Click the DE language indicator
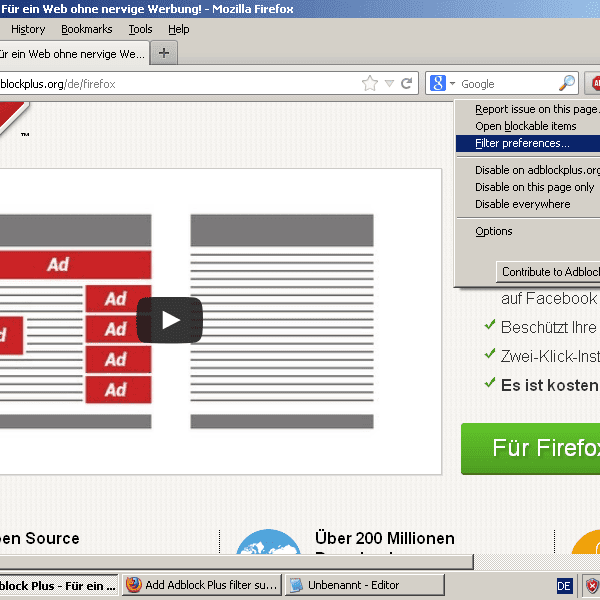The height and width of the screenshot is (600, 600). [564, 586]
